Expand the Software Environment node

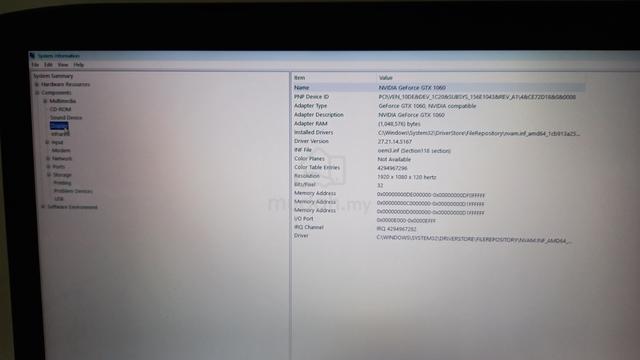43,207
